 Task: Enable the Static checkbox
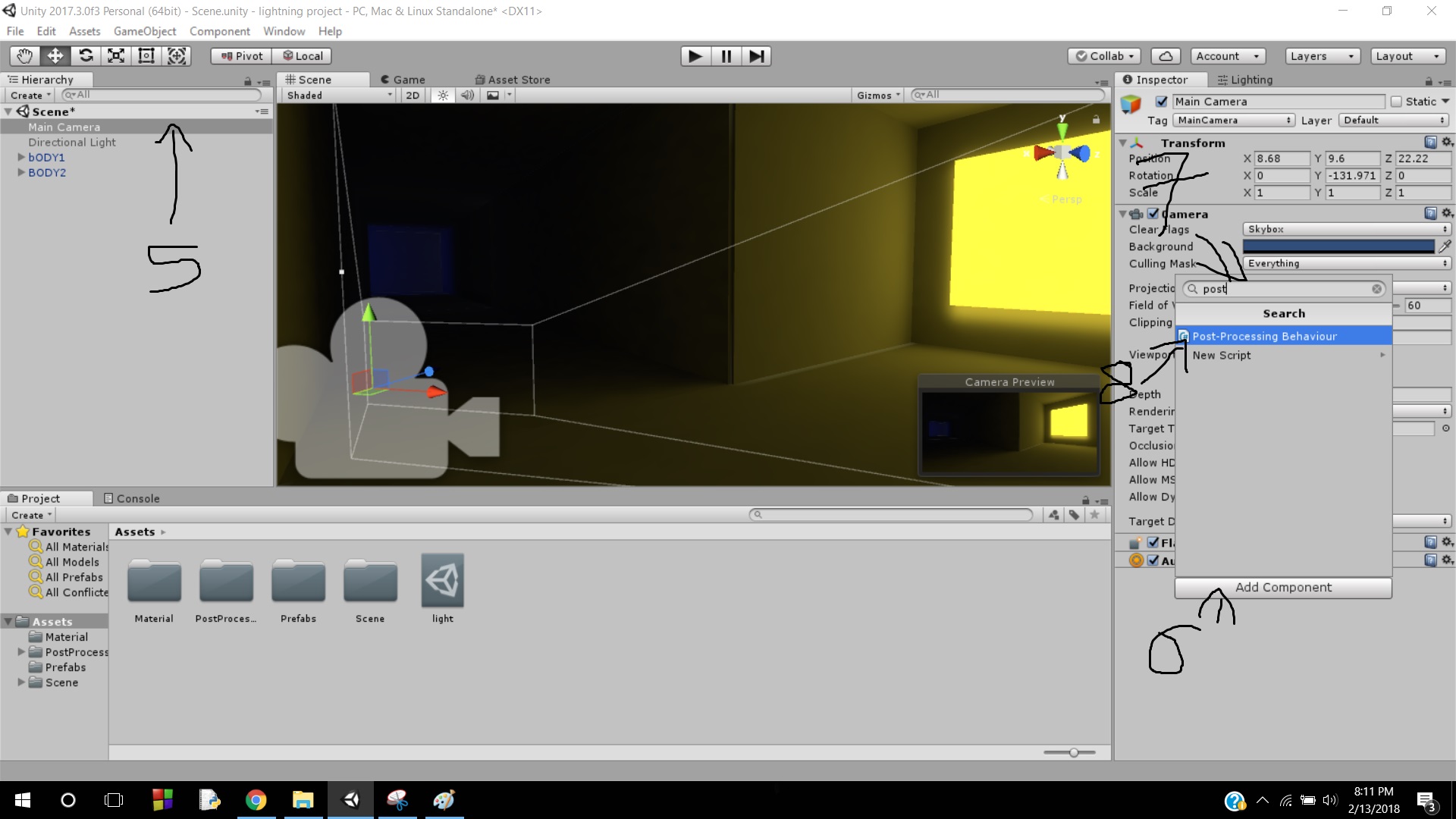(1396, 102)
